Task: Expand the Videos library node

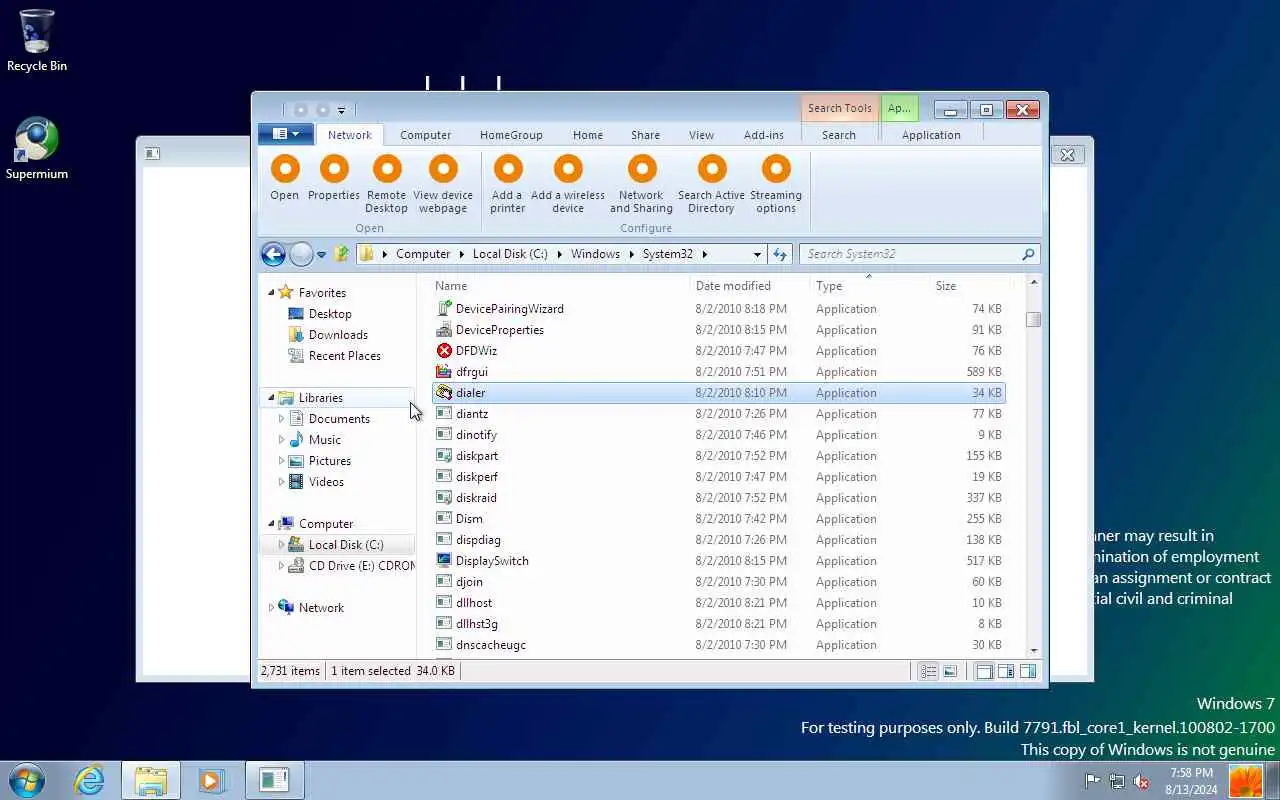Action: (x=281, y=482)
